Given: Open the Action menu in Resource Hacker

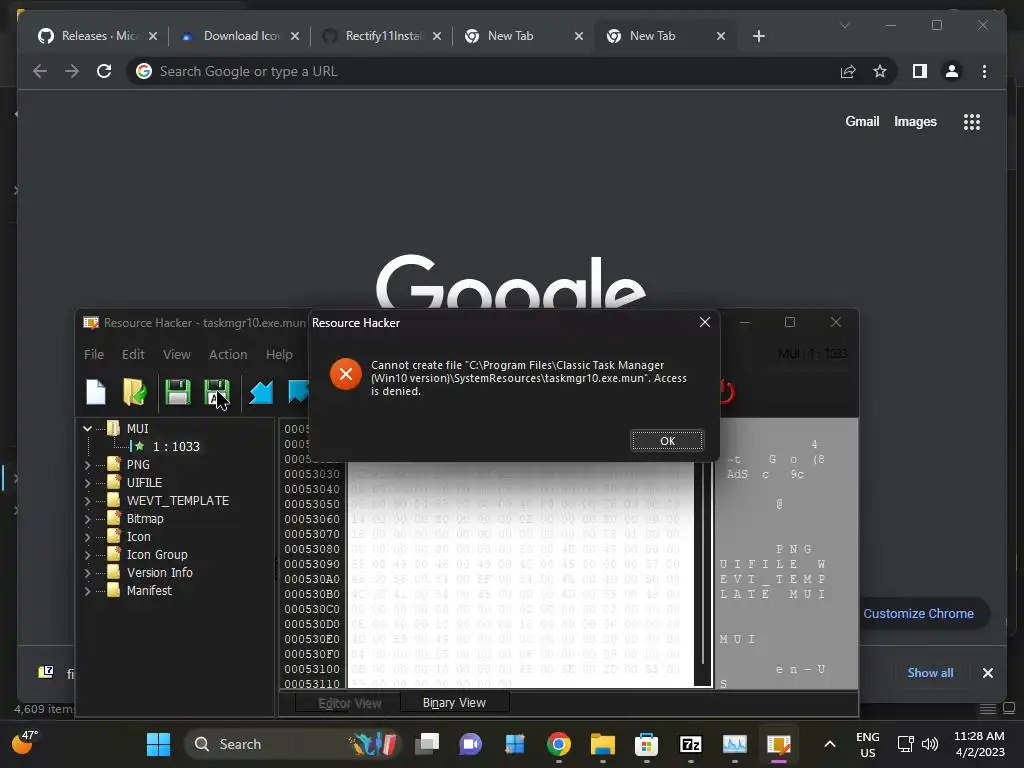Looking at the screenshot, I should pos(228,355).
